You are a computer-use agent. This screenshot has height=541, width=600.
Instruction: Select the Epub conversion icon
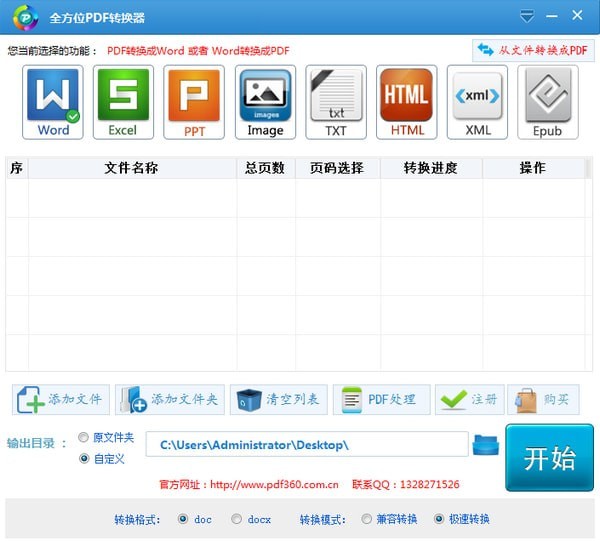coord(547,102)
